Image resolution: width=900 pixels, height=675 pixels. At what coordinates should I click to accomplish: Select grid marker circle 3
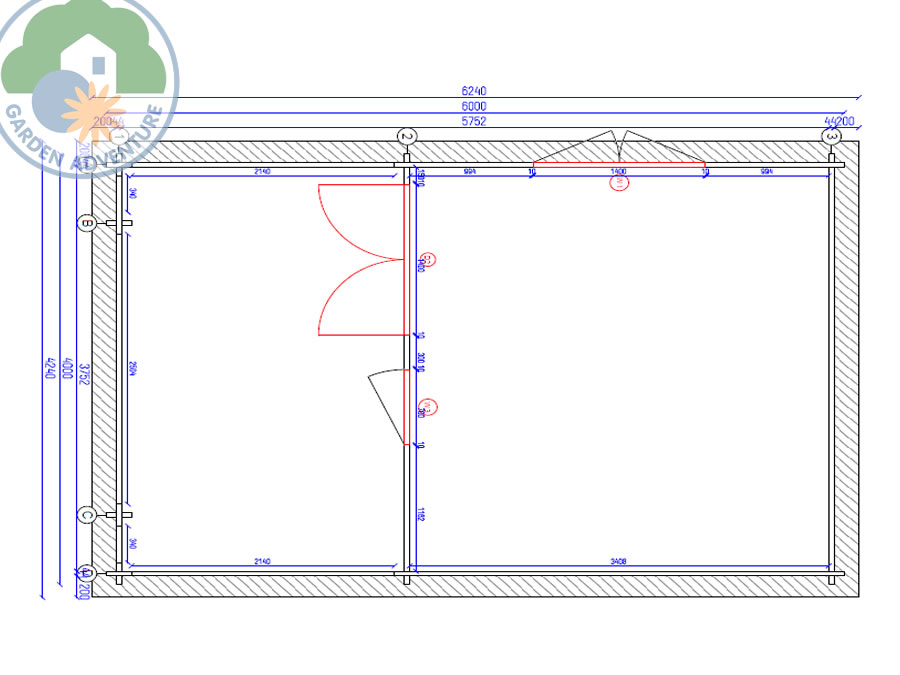(x=831, y=136)
